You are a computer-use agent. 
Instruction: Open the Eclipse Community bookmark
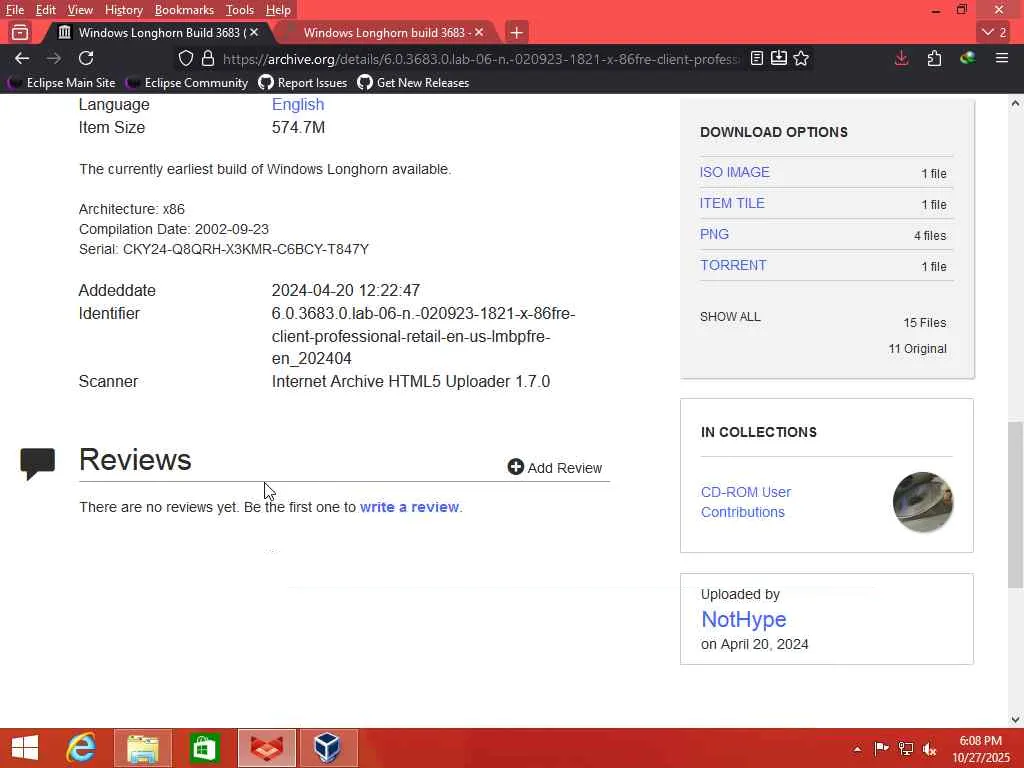click(187, 83)
